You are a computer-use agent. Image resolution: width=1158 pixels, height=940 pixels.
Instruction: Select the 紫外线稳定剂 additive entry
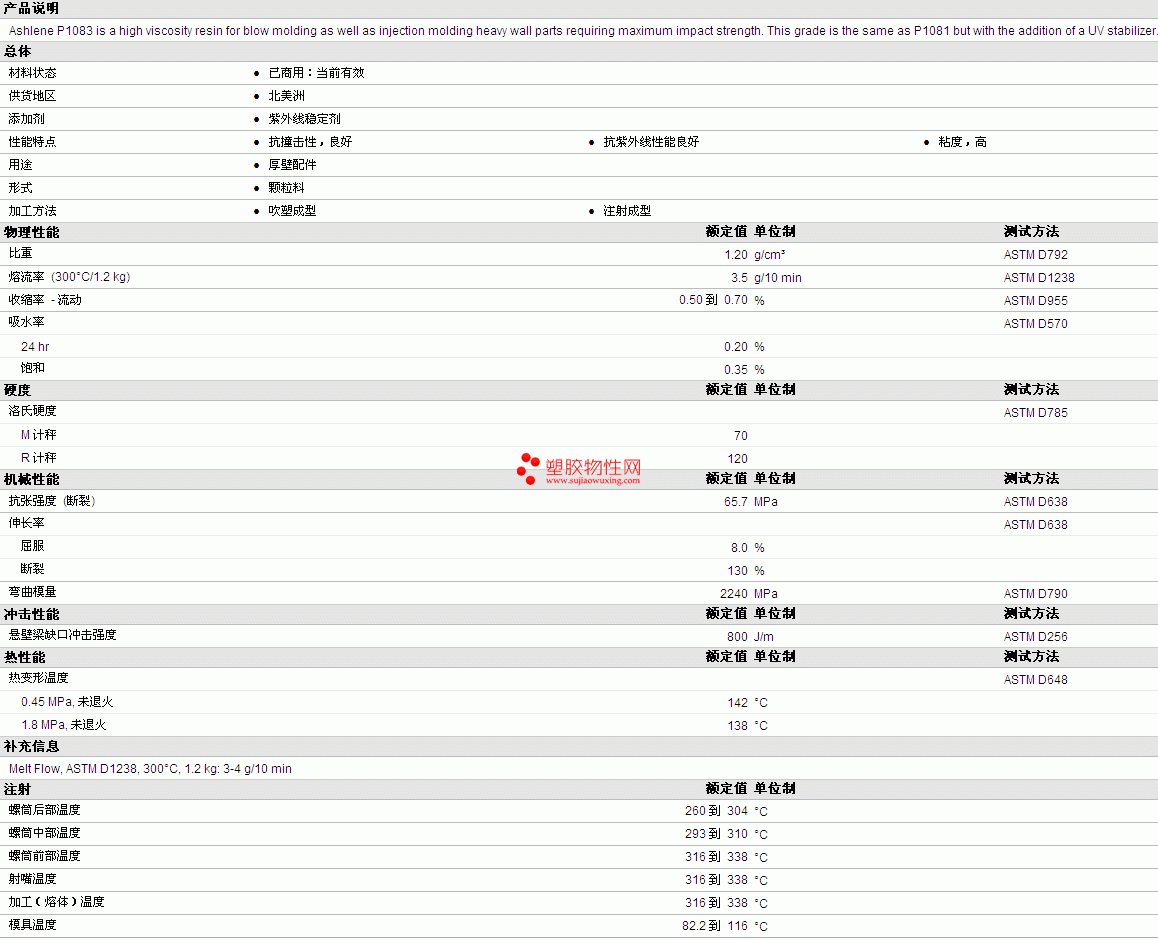pyautogui.click(x=304, y=118)
